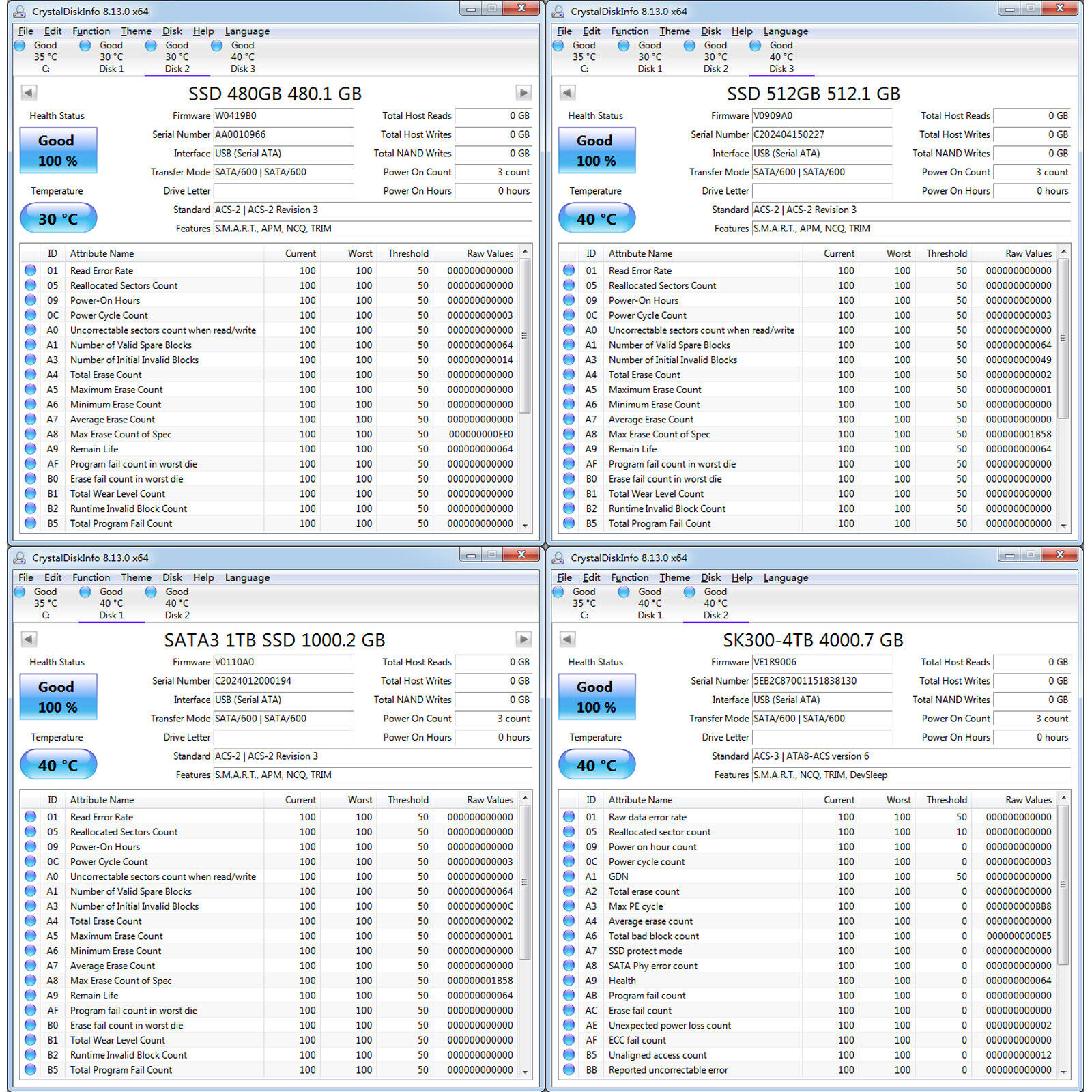Click the Serial Number field in SATA3 1TB window
This screenshot has width=1092, height=1092.
[284, 681]
